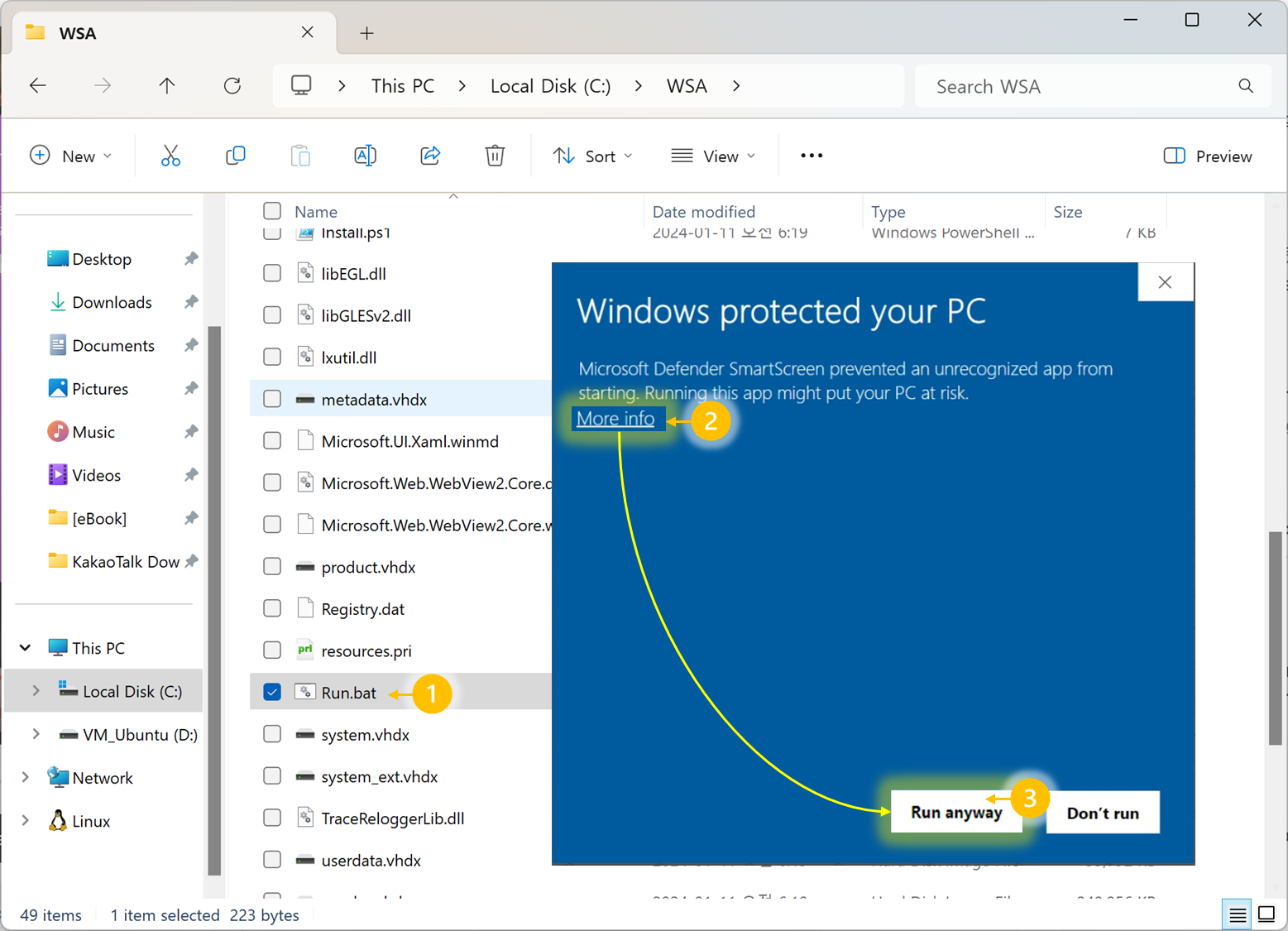Screen dimensions: 1288x931
Task: Uncheck the Run.bat checkbox
Action: [x=272, y=692]
